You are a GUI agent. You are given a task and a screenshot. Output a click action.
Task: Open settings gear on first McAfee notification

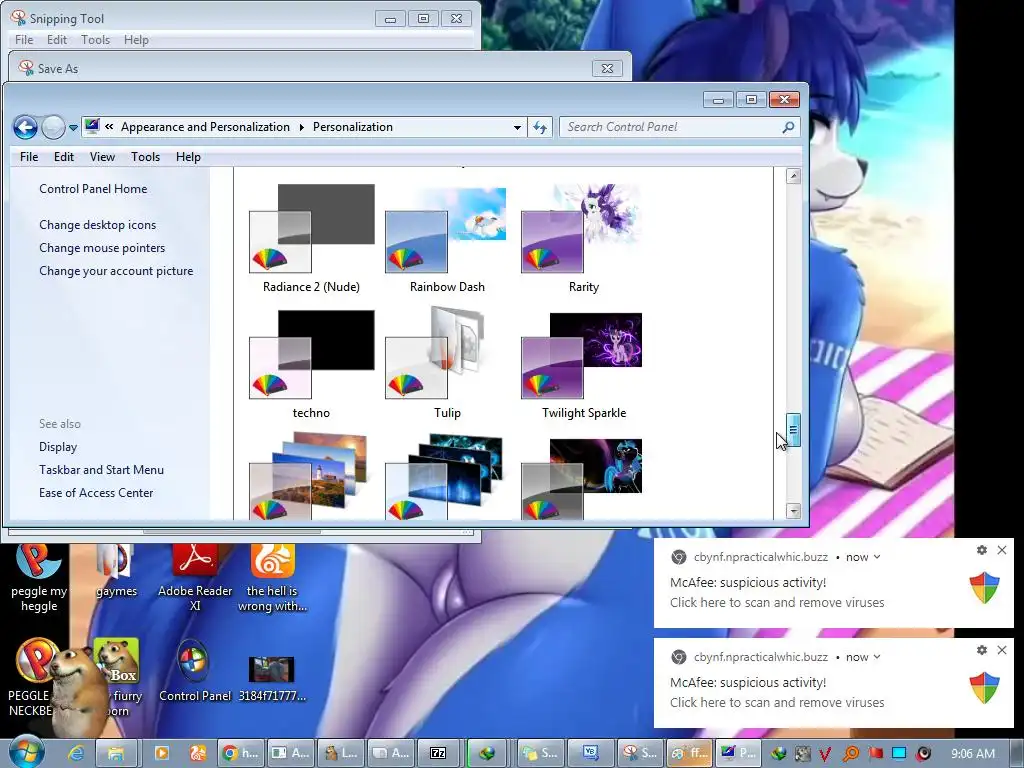pyautogui.click(x=982, y=550)
